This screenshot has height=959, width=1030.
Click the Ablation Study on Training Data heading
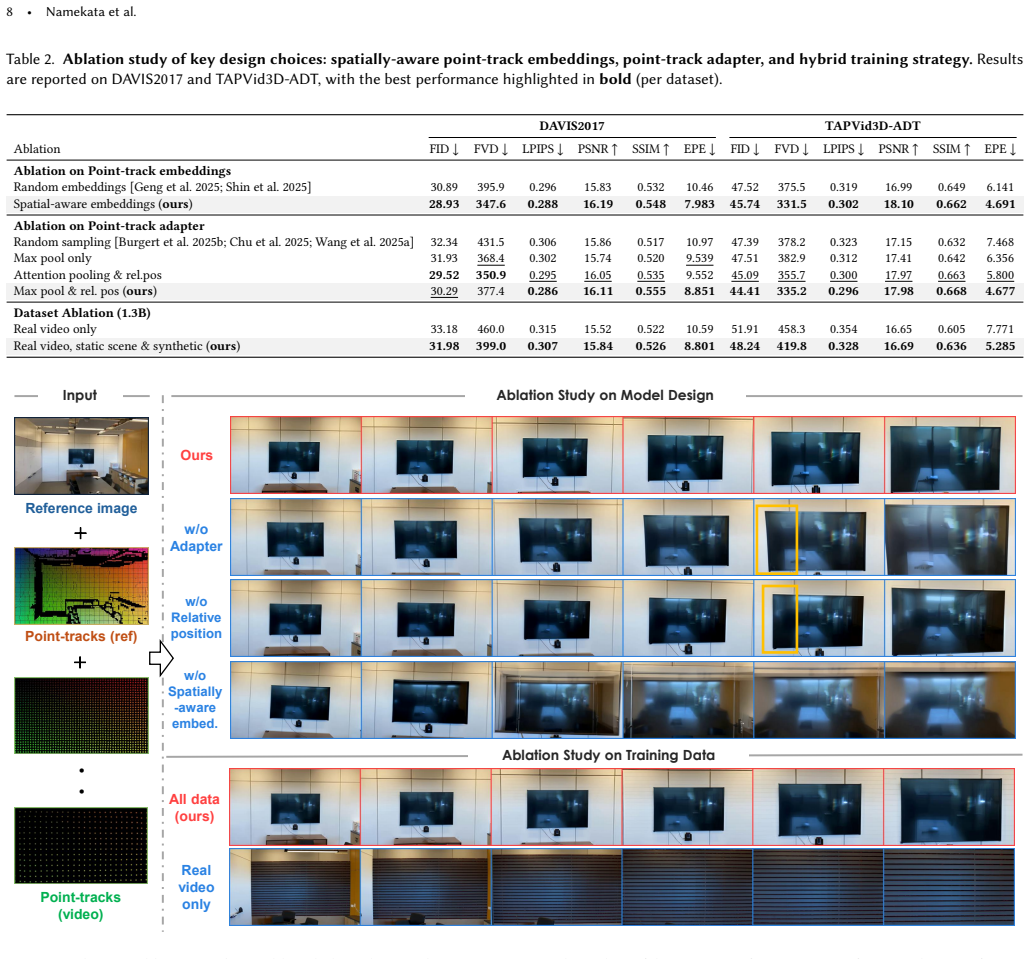pyautogui.click(x=608, y=755)
